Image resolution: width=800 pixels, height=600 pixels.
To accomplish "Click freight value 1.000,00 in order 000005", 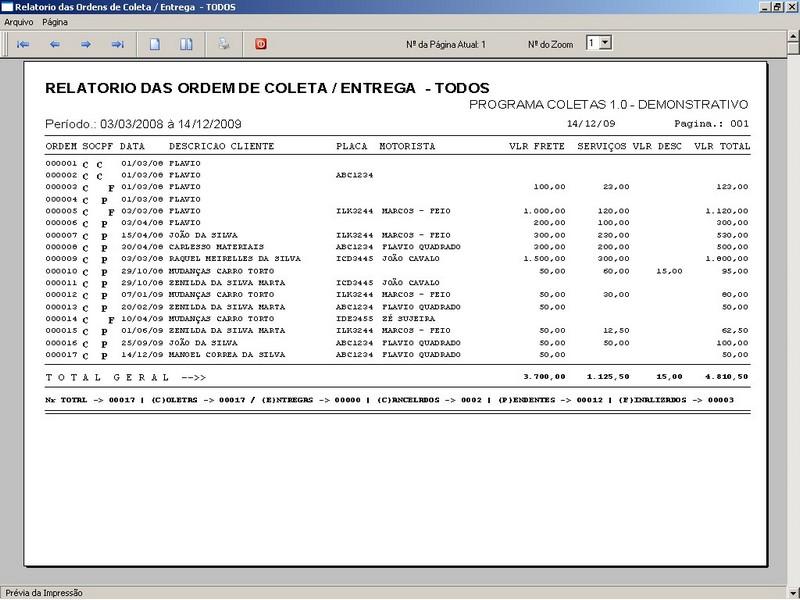I will pos(544,211).
